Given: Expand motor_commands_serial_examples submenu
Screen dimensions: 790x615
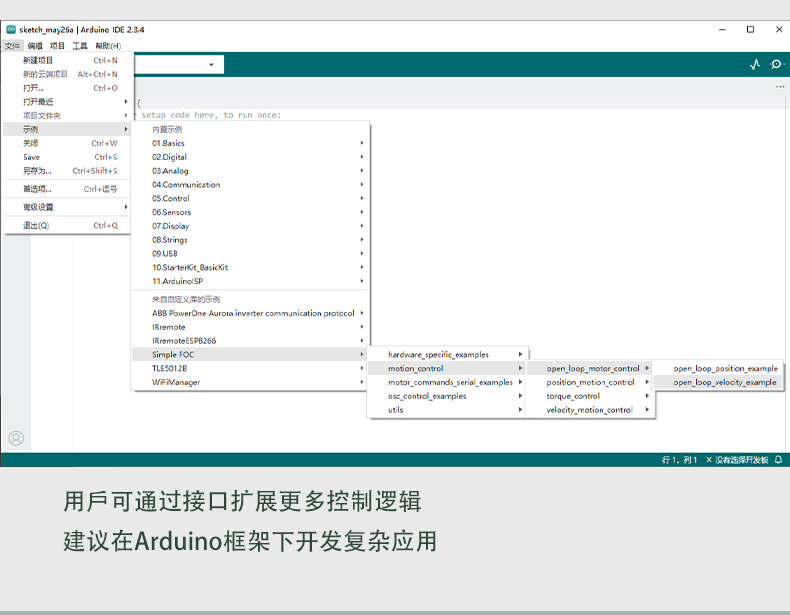Looking at the screenshot, I should point(447,382).
